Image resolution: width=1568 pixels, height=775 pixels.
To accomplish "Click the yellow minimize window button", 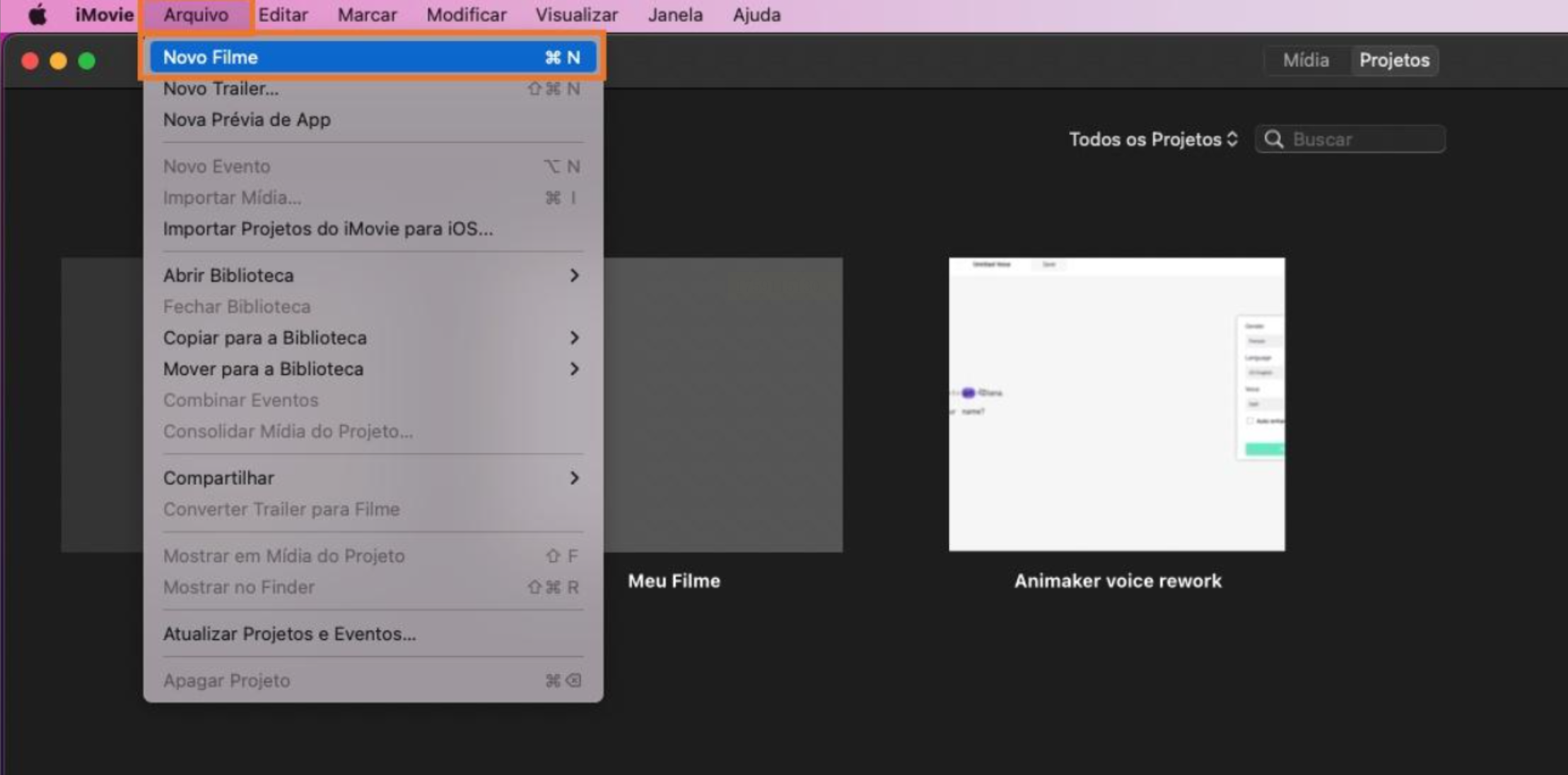I will tap(59, 62).
